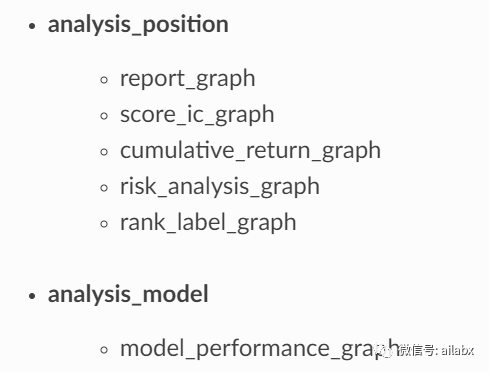Open the score_ic_graph entry

(x=197, y=115)
